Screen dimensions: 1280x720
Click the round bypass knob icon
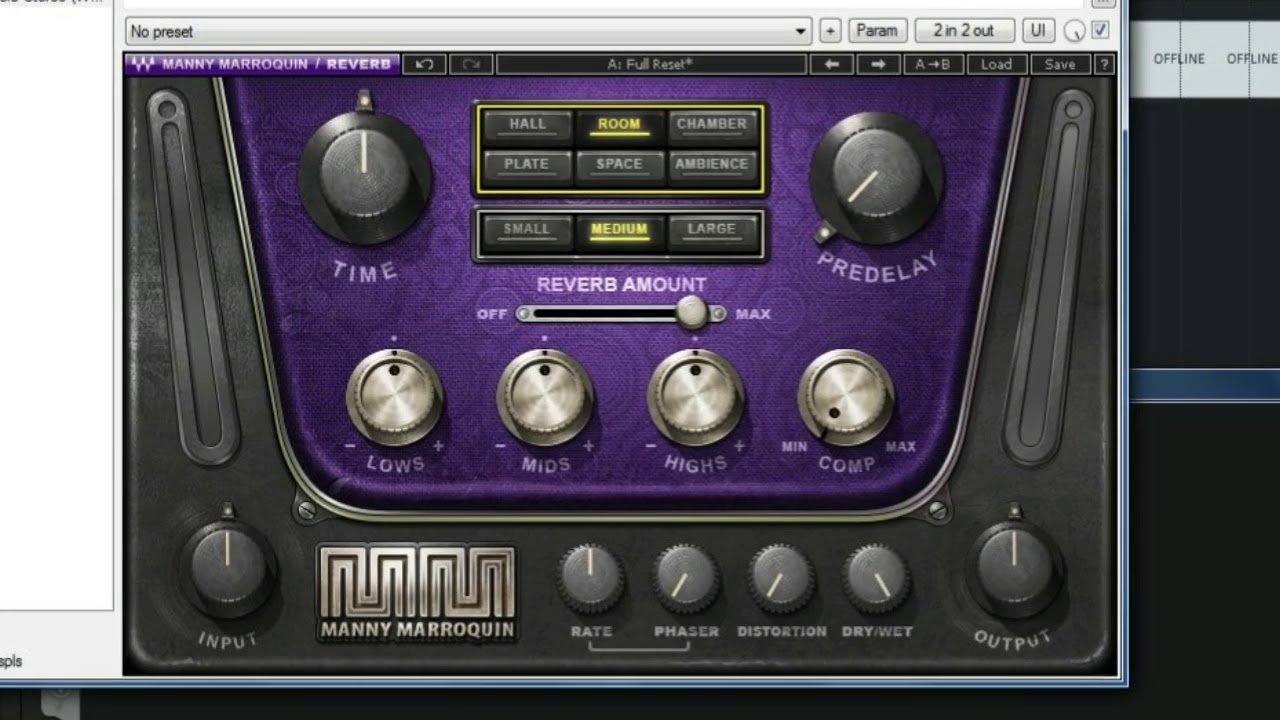point(1074,31)
